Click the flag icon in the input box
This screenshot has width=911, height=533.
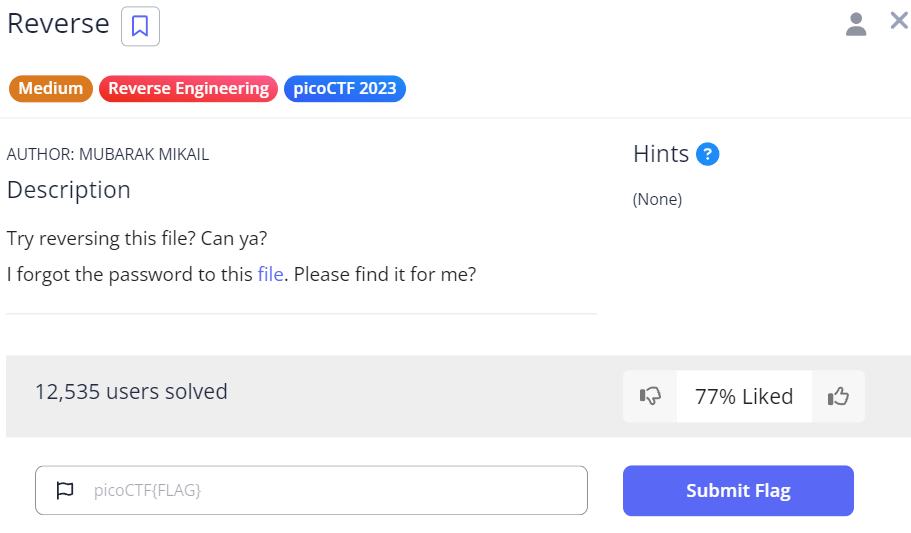[65, 490]
